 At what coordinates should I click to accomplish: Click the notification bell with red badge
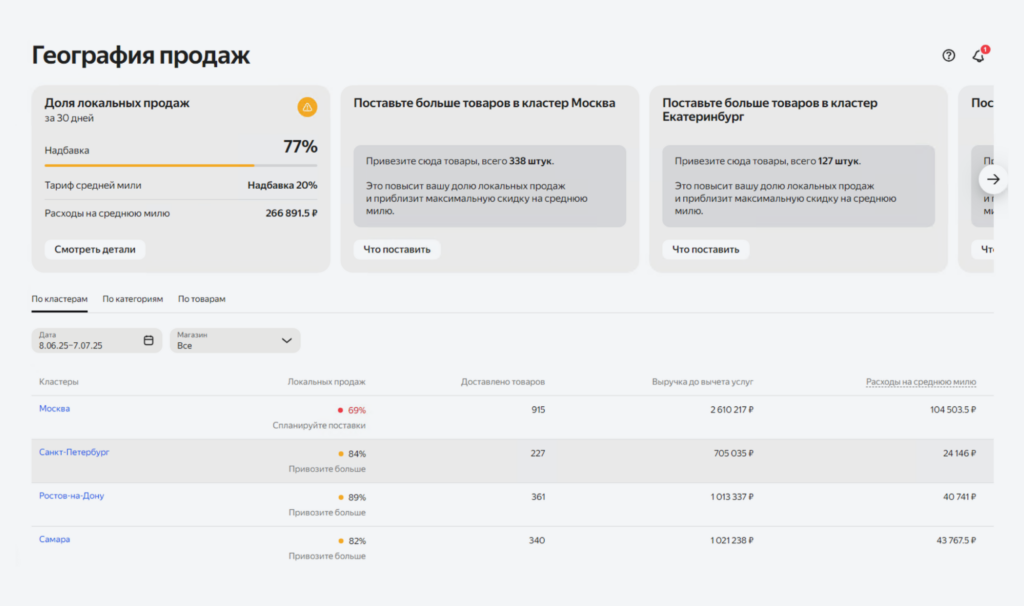[x=979, y=56]
